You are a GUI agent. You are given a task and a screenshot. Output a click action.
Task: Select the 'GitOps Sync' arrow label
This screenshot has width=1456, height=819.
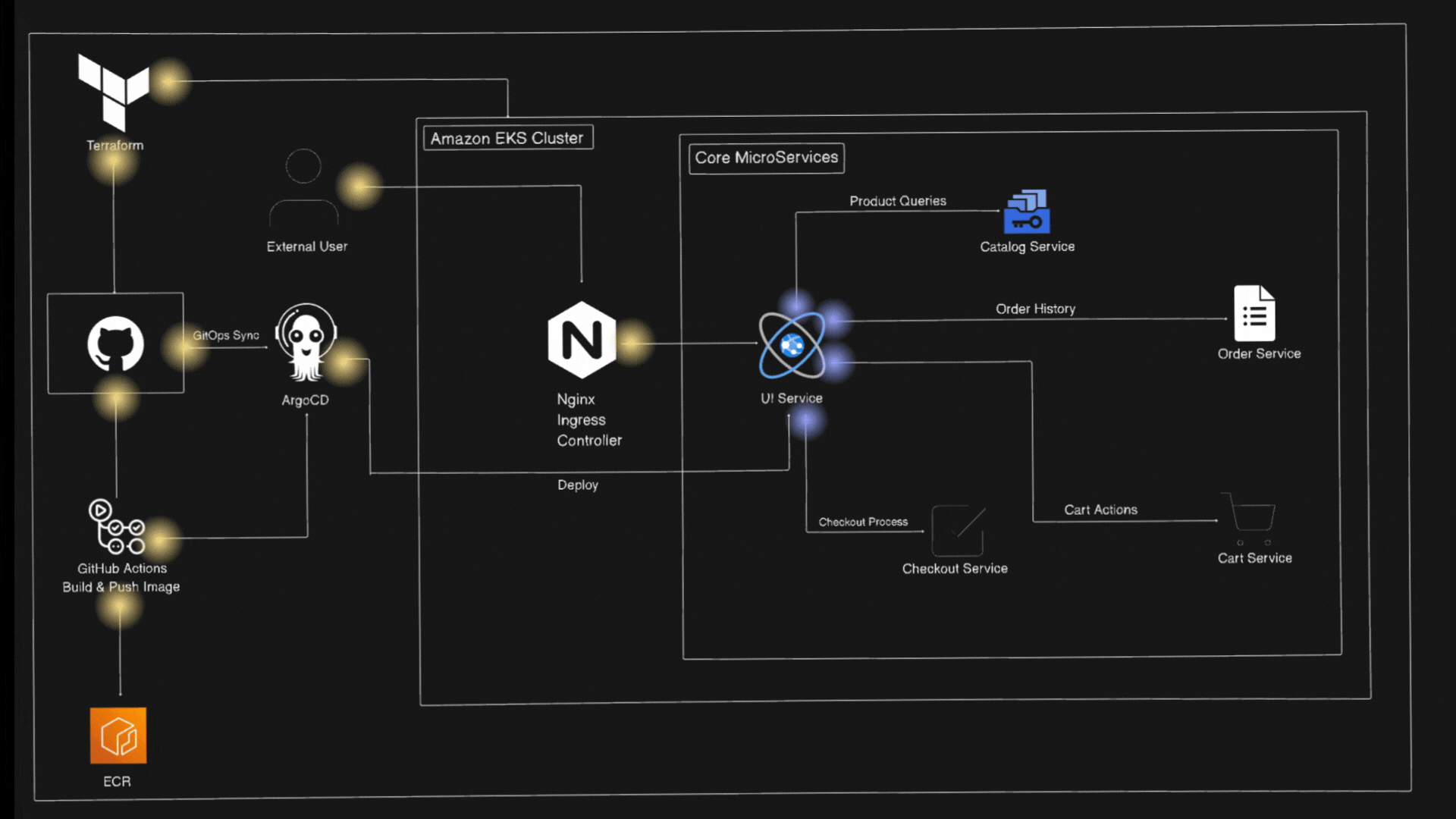(226, 335)
